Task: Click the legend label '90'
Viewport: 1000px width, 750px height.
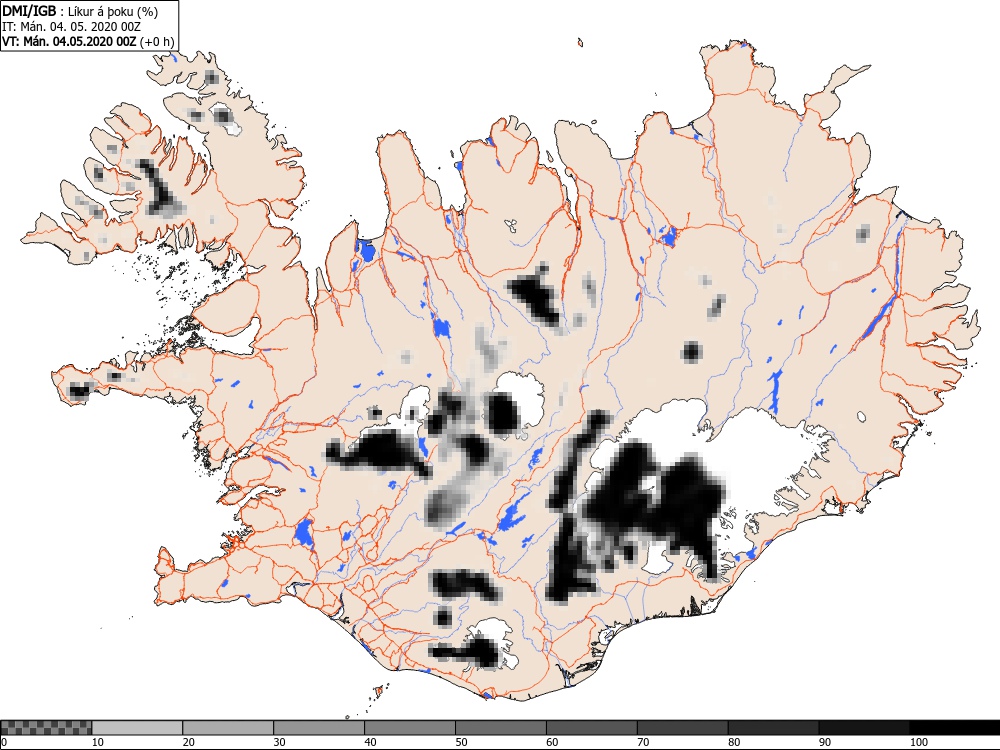Action: tap(825, 742)
